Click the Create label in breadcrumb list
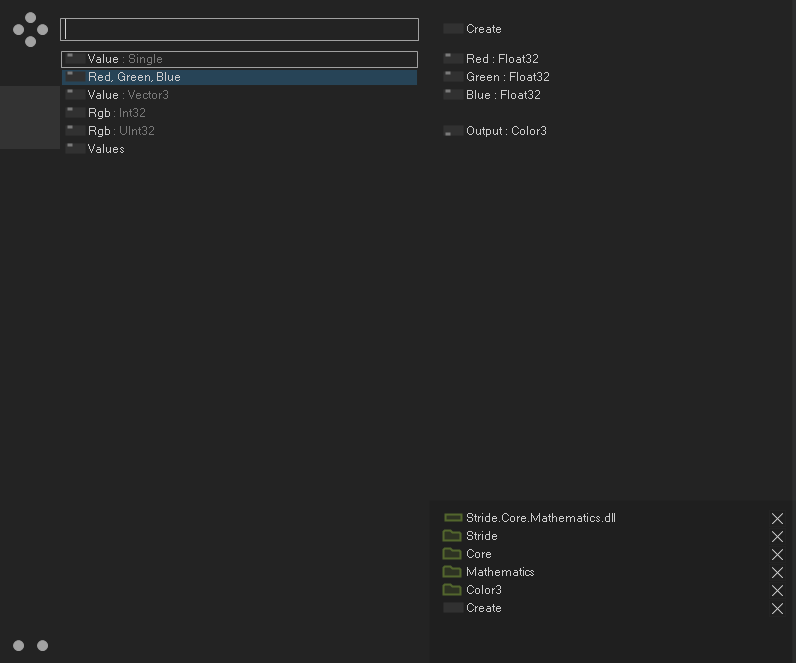The image size is (796, 663). [484, 608]
